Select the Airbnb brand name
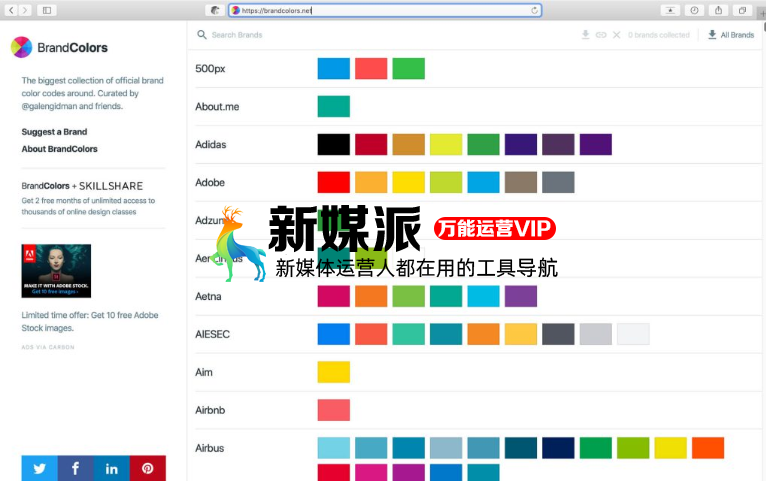The height and width of the screenshot is (486, 766). click(211, 410)
